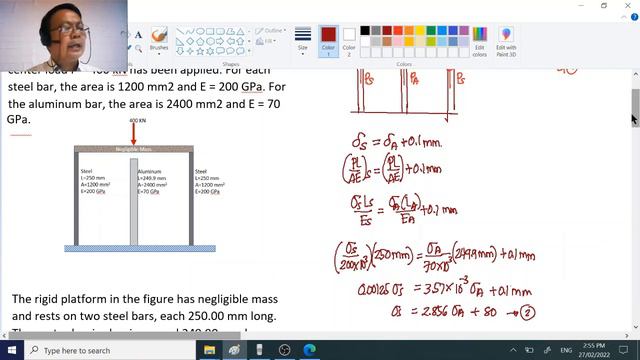
Task: Open the shape Outline dropdown
Action: point(271,31)
